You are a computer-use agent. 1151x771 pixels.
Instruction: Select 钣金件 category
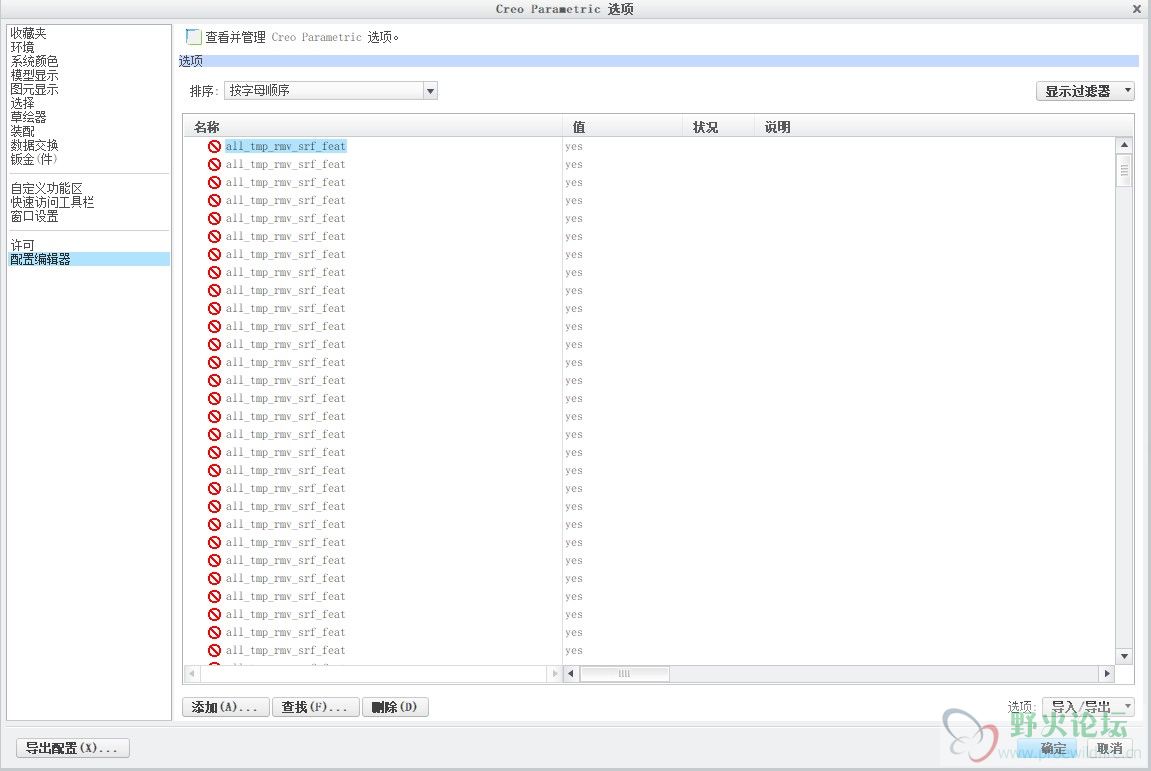(34, 159)
